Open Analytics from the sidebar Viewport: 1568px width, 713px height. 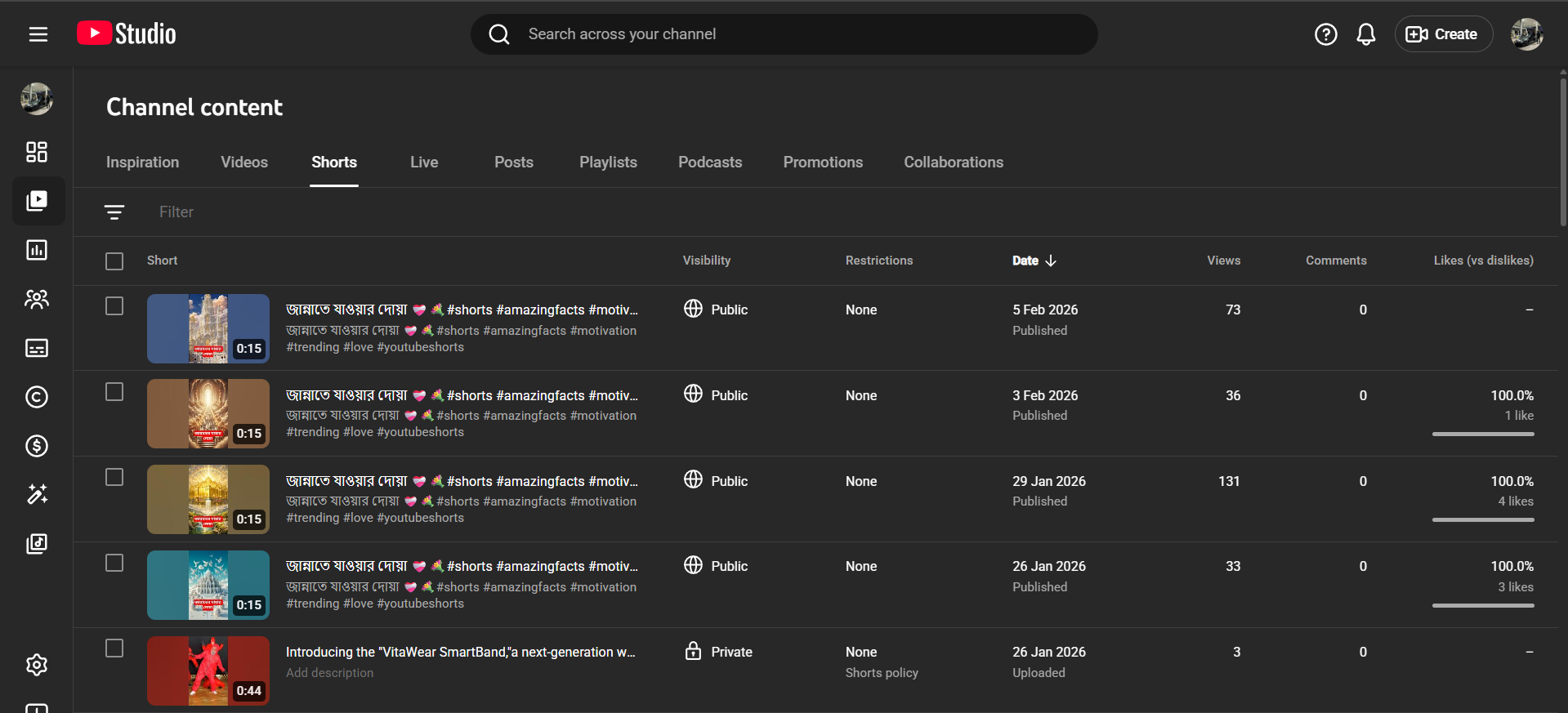(37, 250)
